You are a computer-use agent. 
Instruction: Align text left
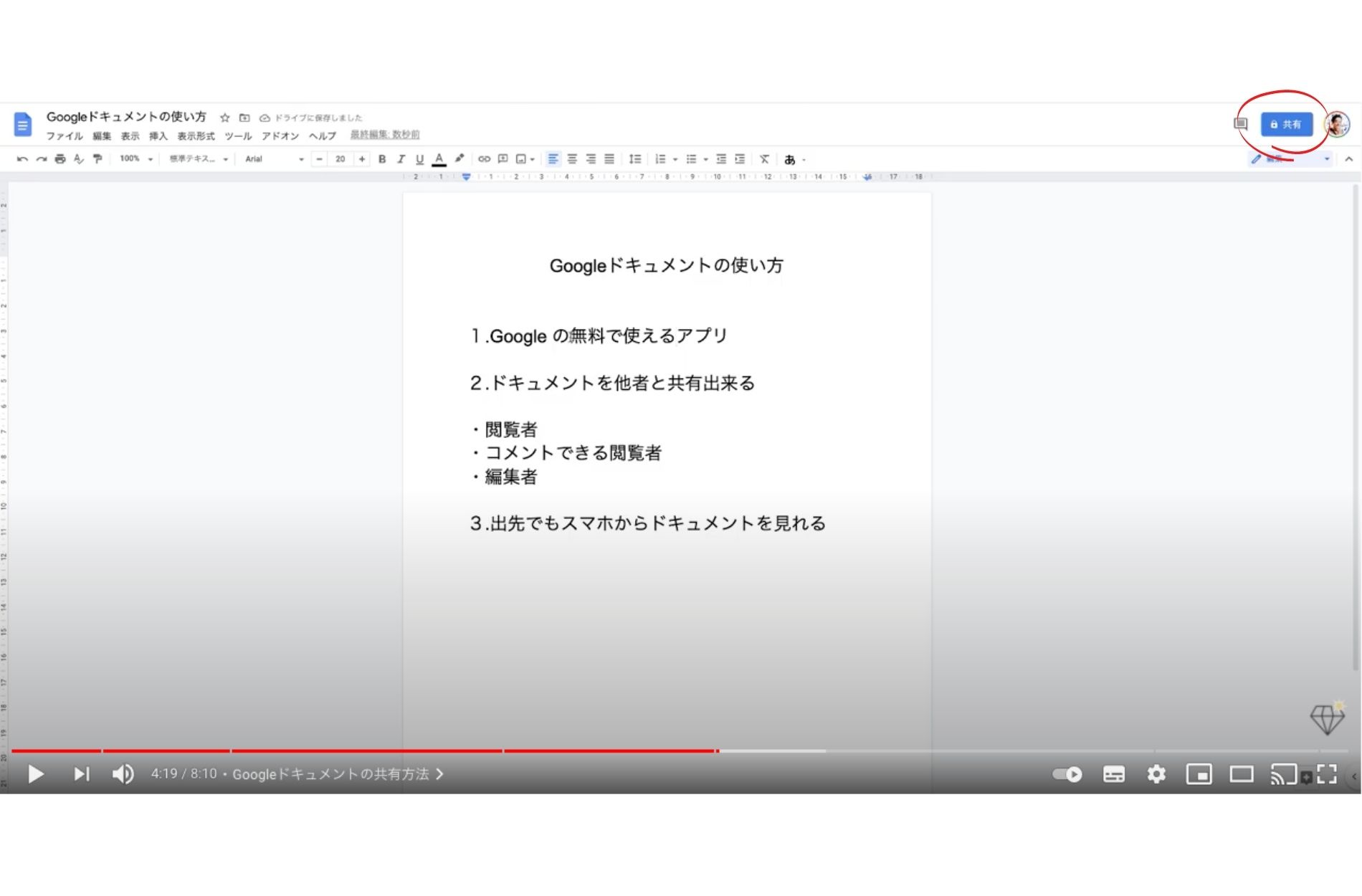(553, 159)
